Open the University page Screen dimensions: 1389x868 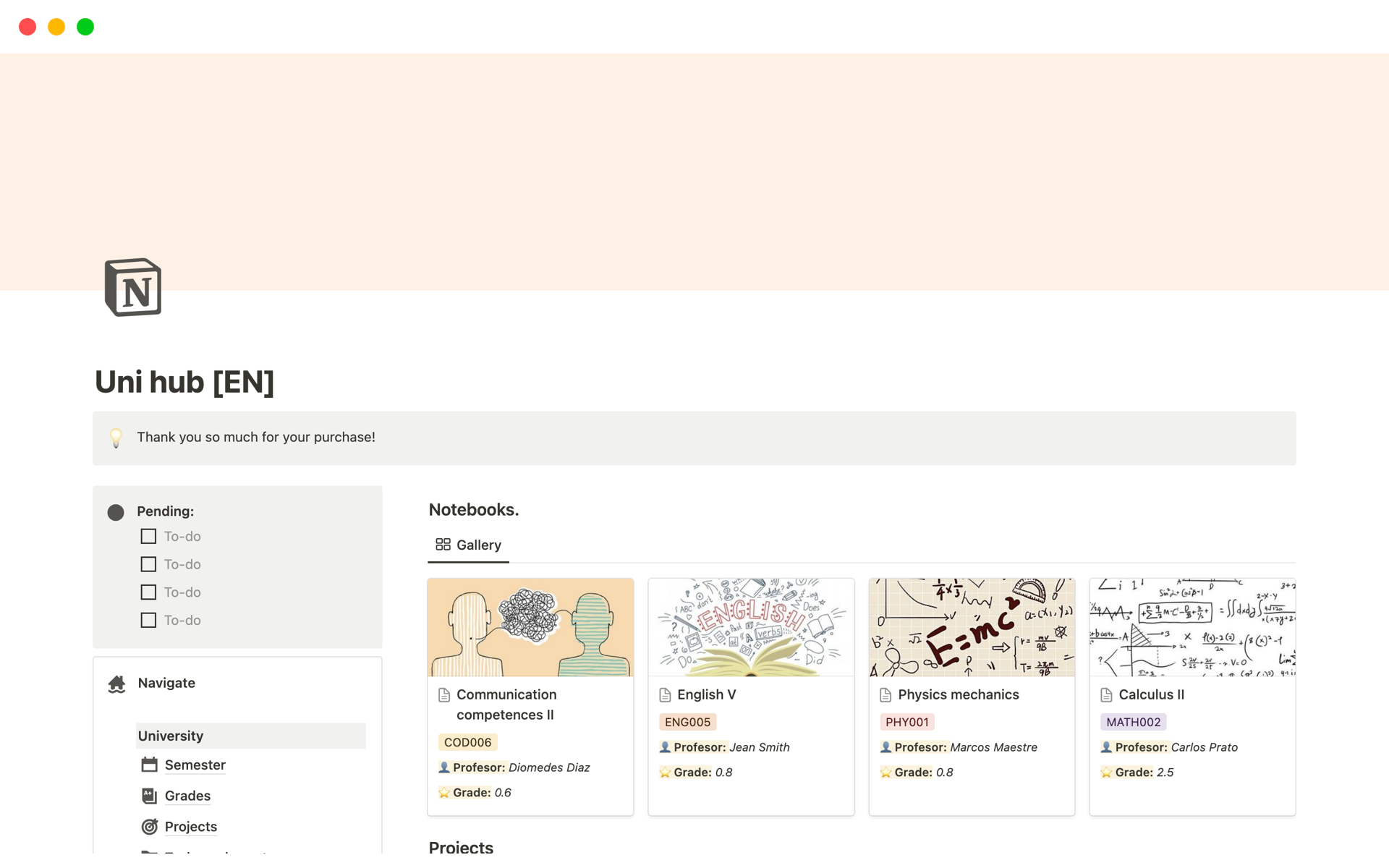tap(171, 736)
